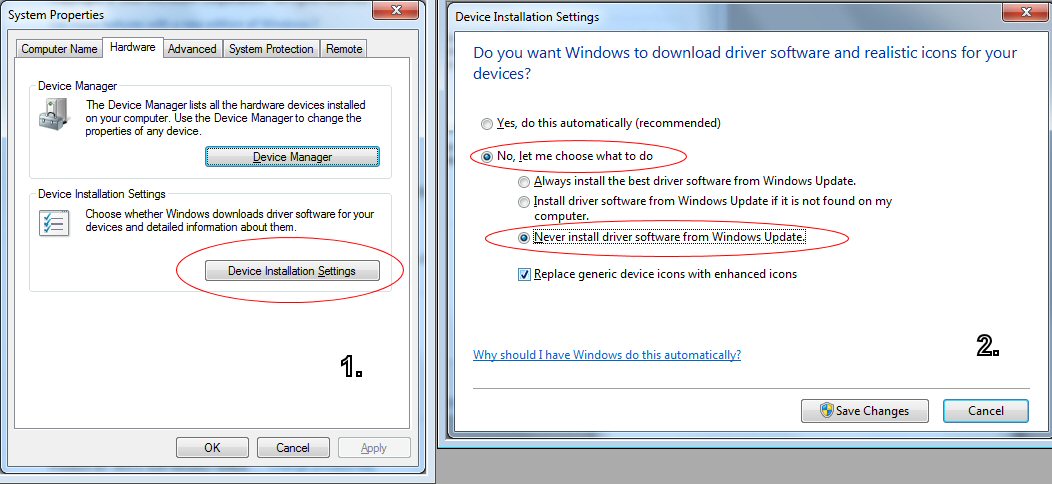Select 'Never install driver software from Windows Update'
This screenshot has width=1052, height=484.
[x=662, y=237]
